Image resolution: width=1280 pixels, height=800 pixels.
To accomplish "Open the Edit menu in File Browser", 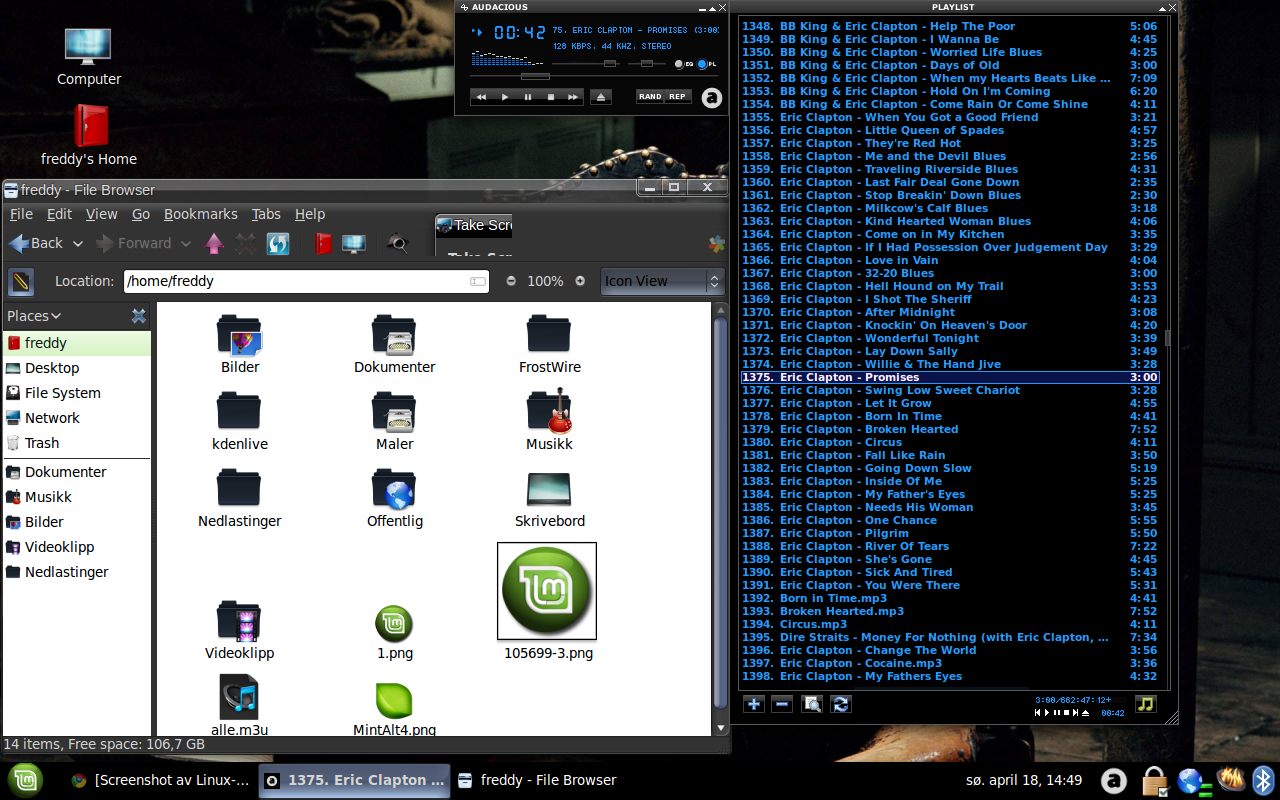I will (x=59, y=214).
